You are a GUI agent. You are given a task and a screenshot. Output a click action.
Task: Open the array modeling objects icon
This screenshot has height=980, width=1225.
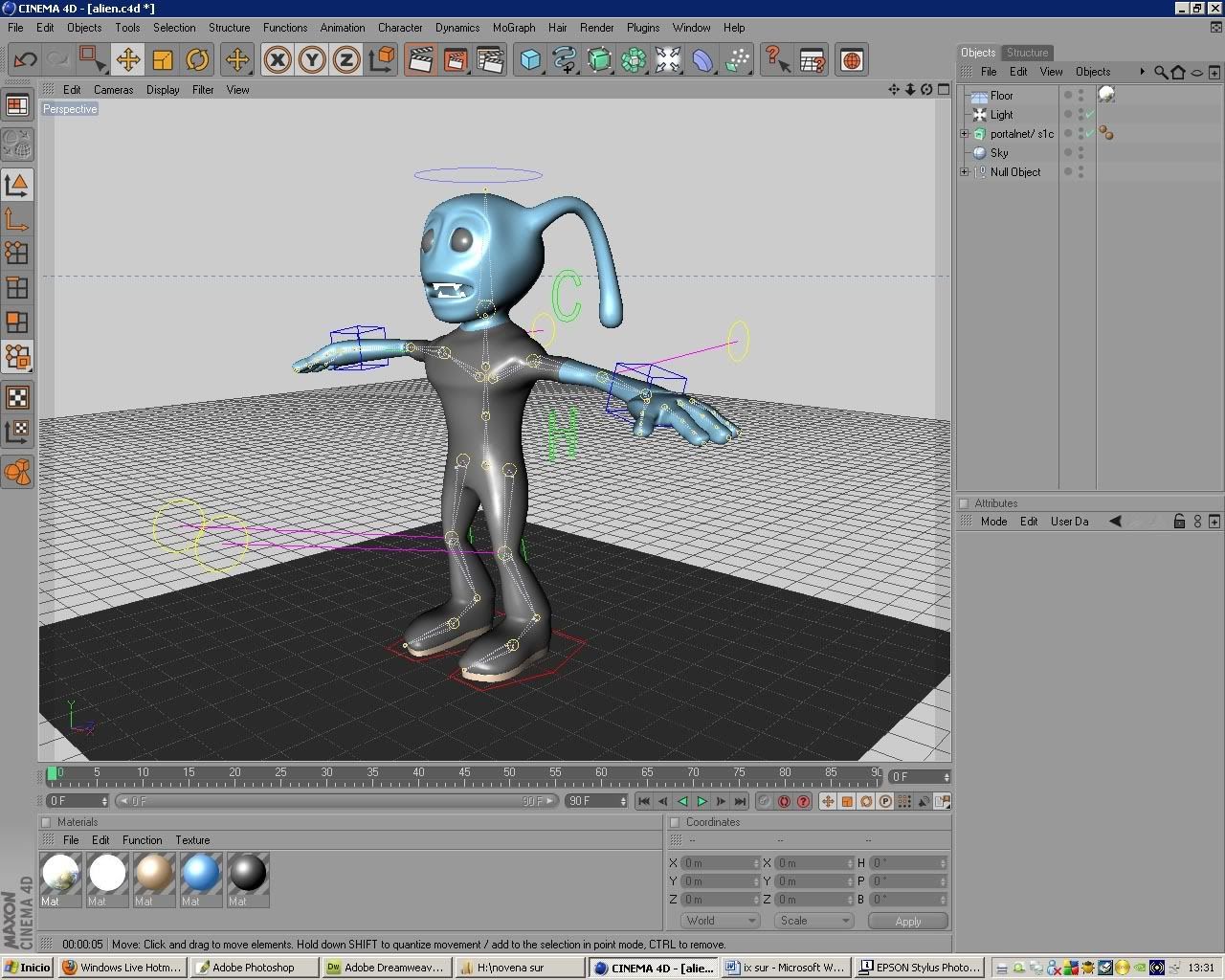(634, 60)
